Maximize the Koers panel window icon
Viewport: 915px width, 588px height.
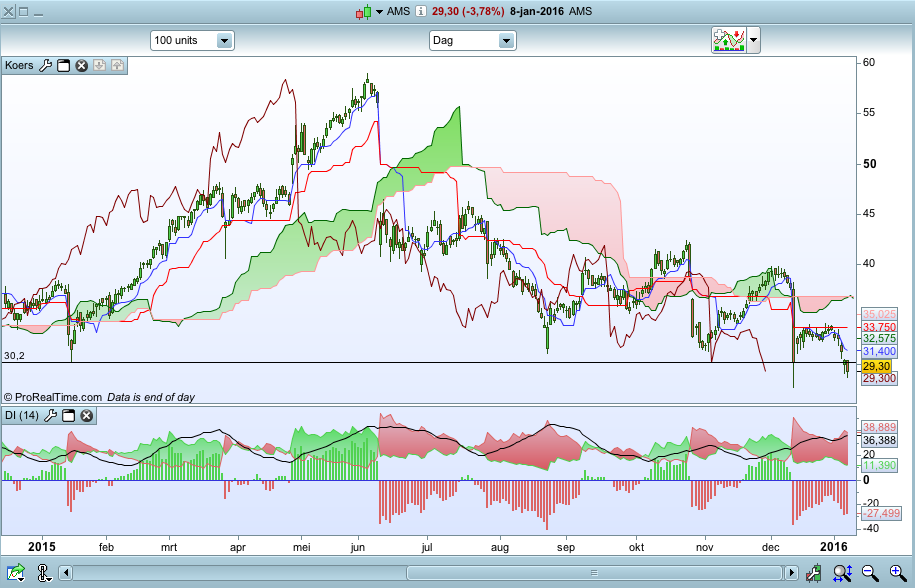click(x=64, y=65)
